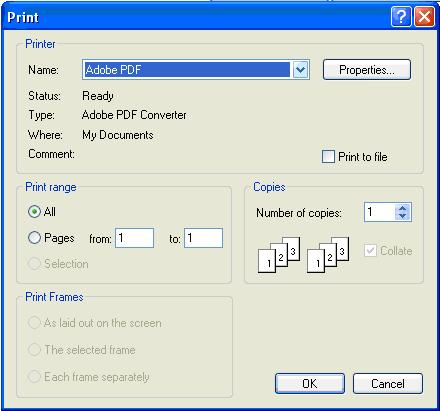
Task: Decrease number of copies with the down arrow
Action: 402,216
